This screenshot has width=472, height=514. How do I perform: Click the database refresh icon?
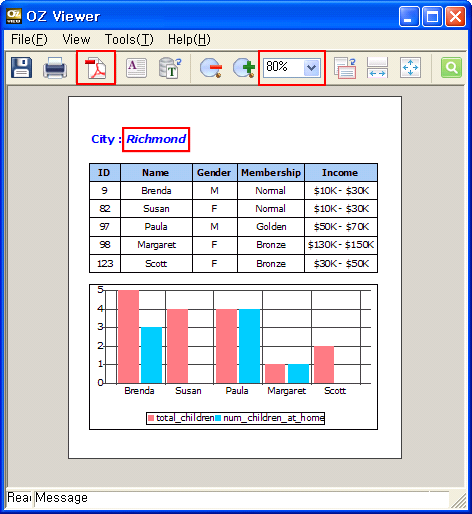pyautogui.click(x=170, y=68)
